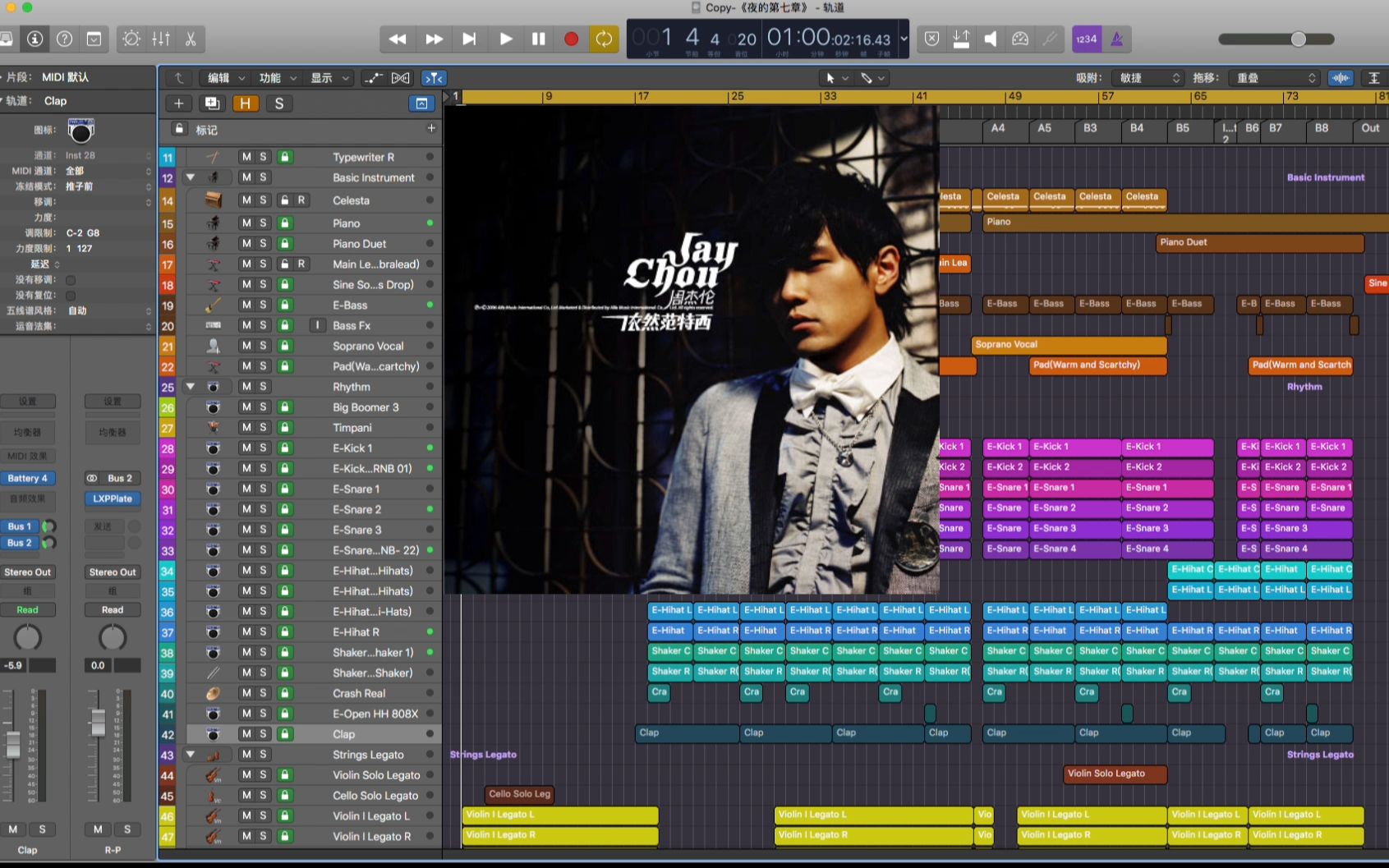The width and height of the screenshot is (1389, 868).
Task: Open the 显示 view menu
Action: point(329,78)
